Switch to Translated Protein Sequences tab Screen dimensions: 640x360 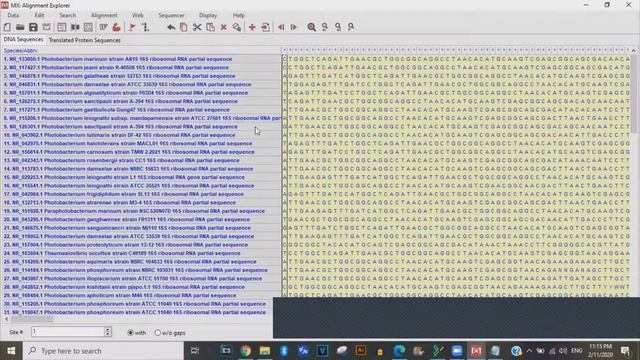point(84,40)
